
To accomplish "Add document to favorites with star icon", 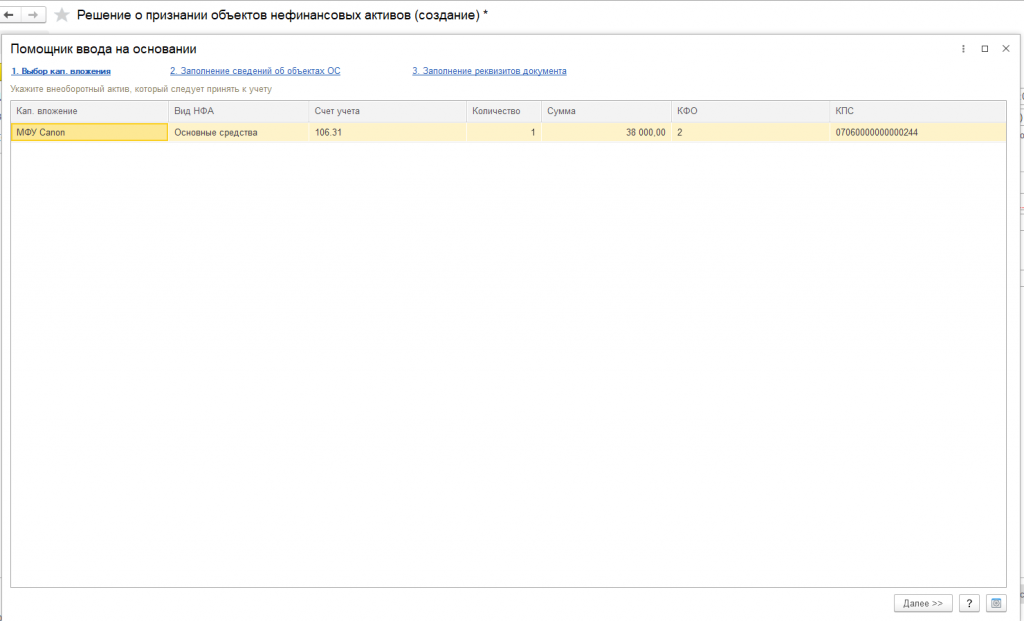I will coord(61,14).
